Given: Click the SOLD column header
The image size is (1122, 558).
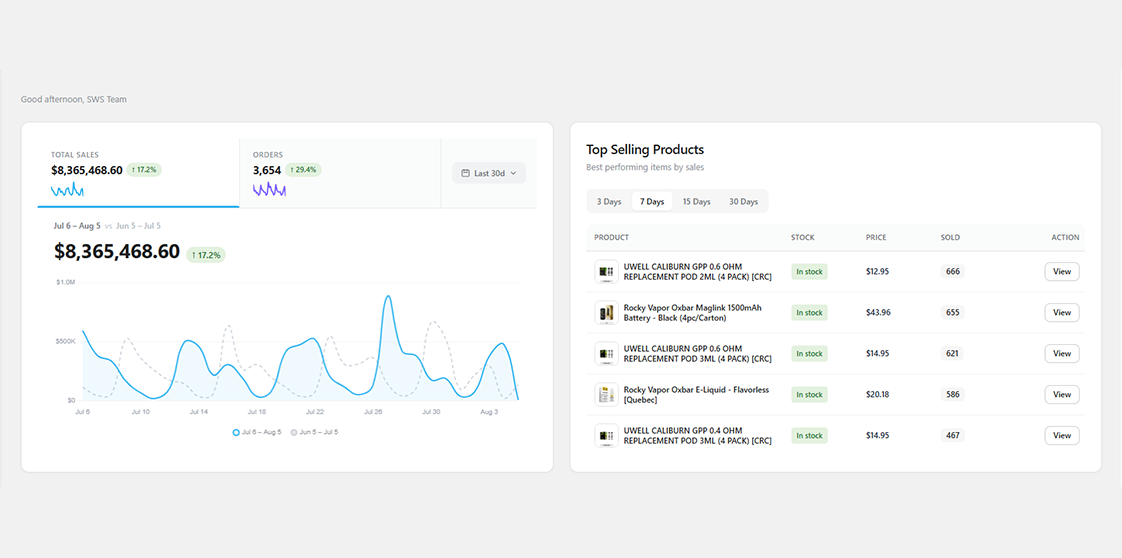Looking at the screenshot, I should tap(950, 238).
